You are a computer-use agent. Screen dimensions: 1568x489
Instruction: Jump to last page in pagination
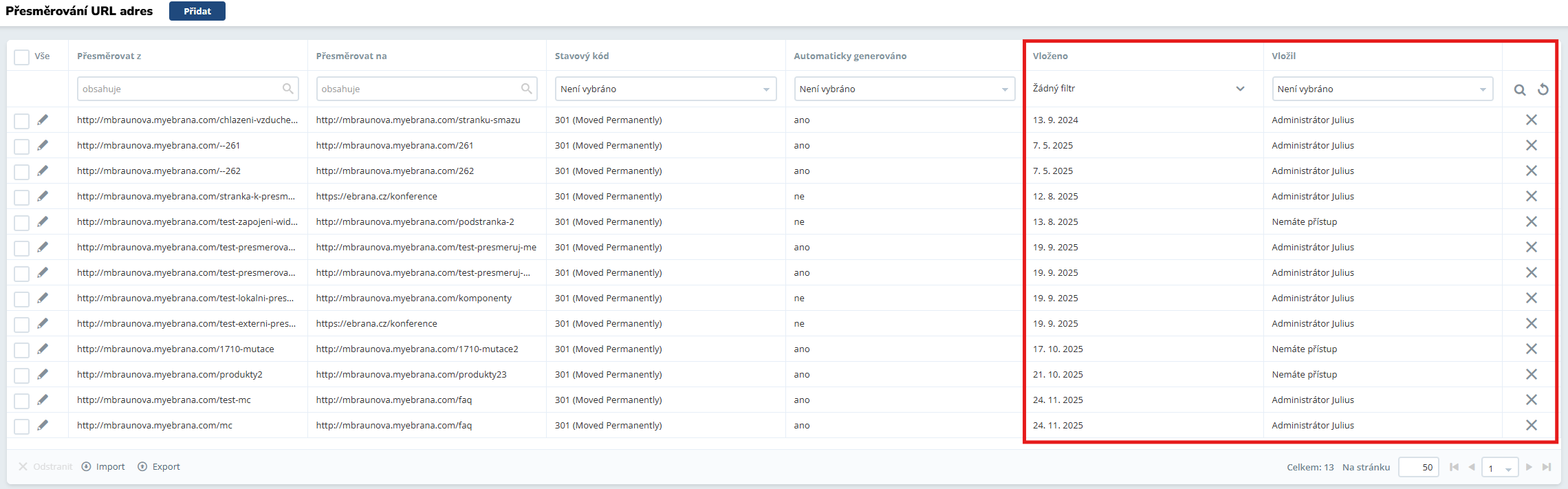click(1547, 467)
